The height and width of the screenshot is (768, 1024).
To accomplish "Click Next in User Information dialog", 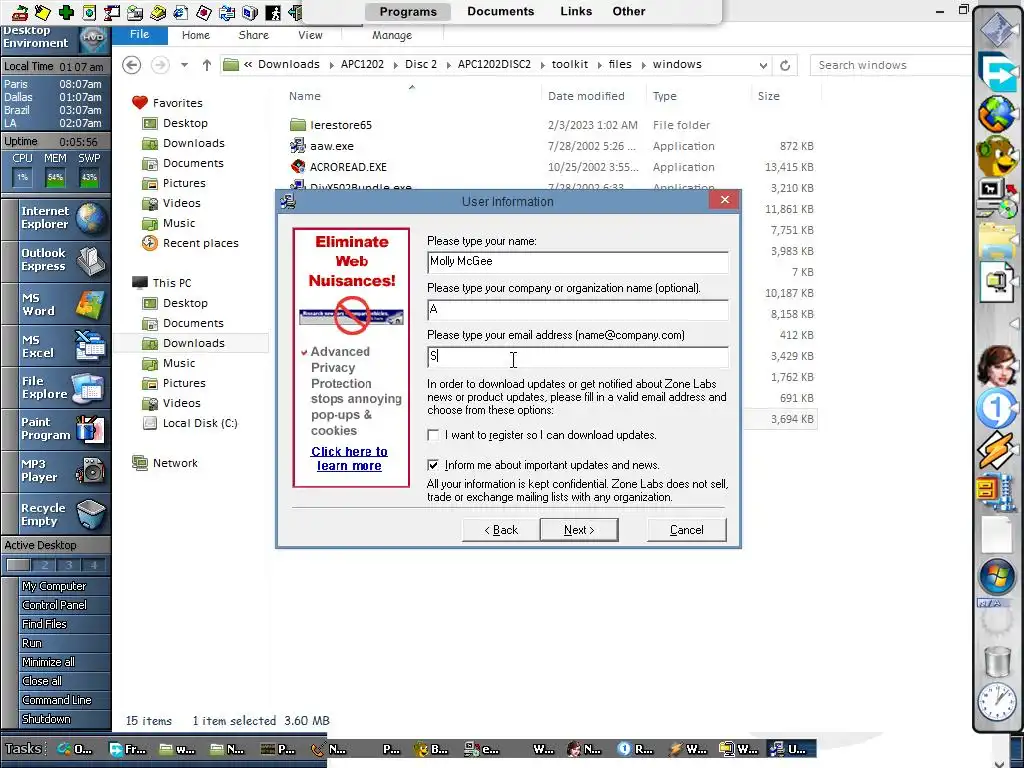I will tap(579, 530).
